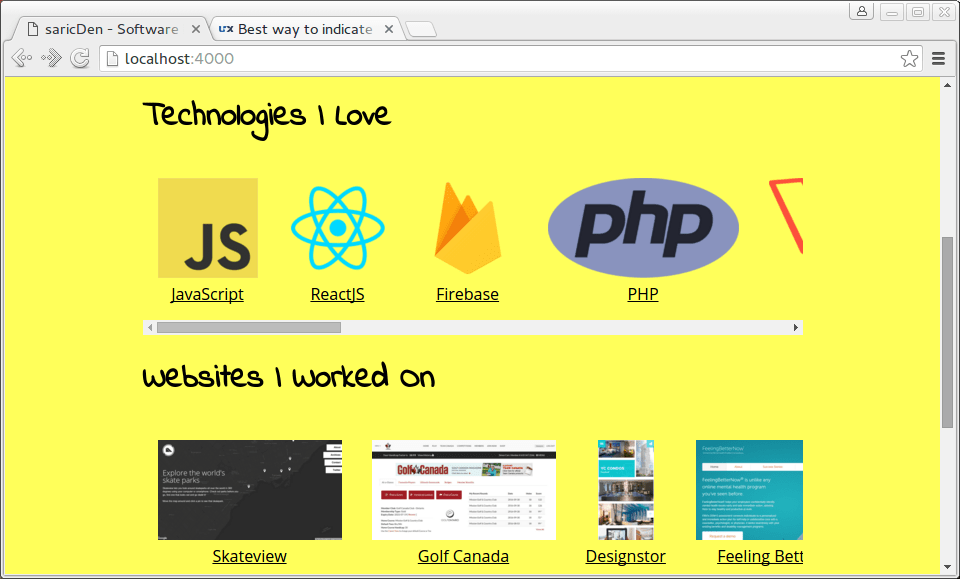This screenshot has width=960, height=579.
Task: Maximize the browser window
Action: pos(918,12)
